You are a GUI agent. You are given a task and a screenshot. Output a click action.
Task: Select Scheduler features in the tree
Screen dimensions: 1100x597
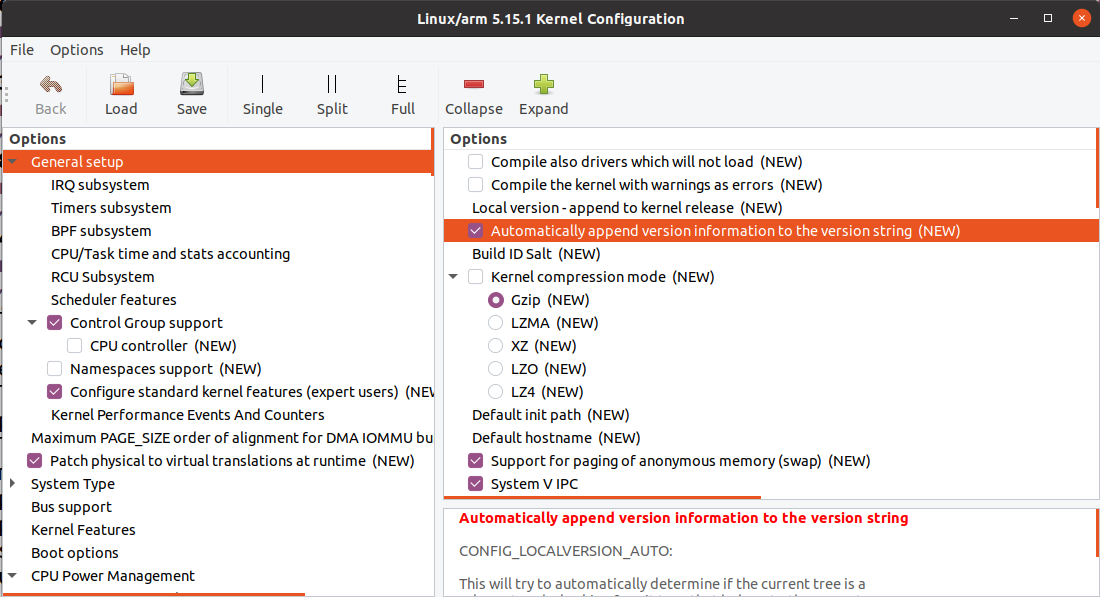(114, 300)
